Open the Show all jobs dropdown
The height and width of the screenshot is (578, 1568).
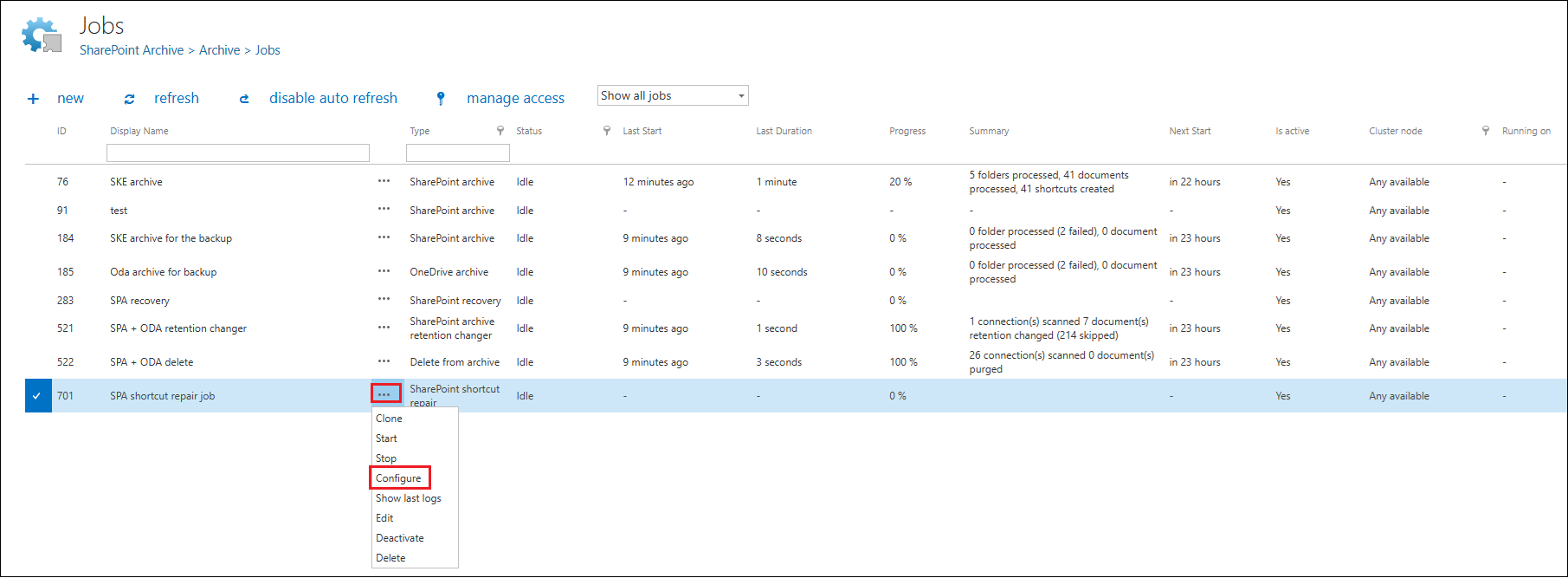pos(672,95)
